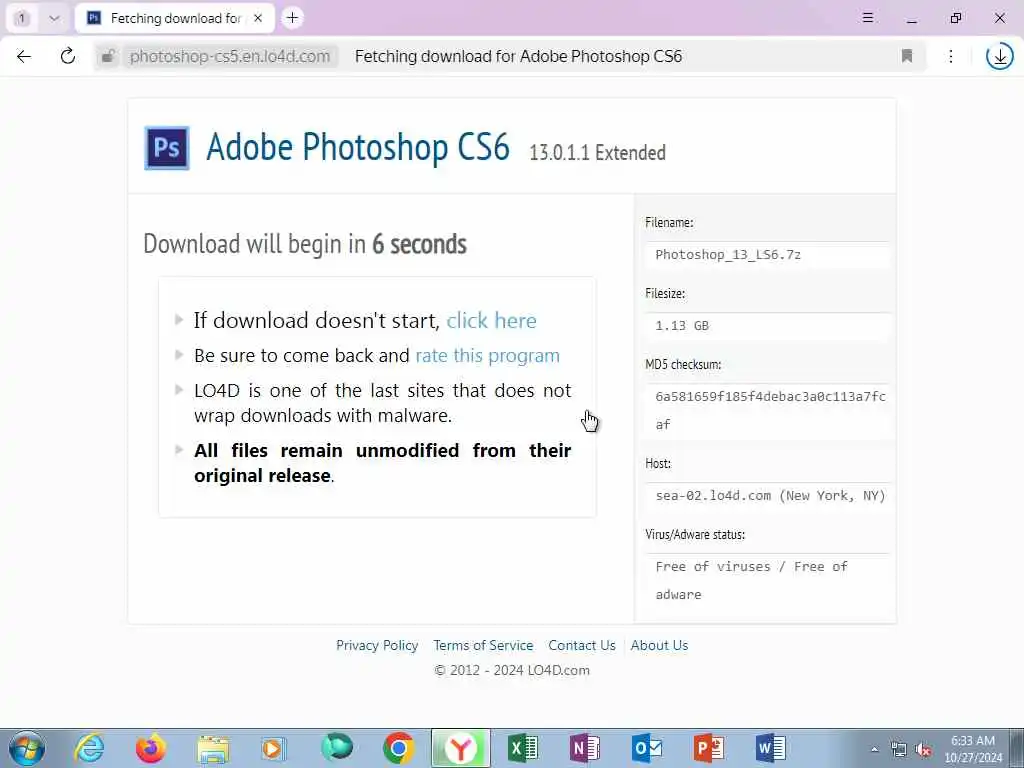1024x768 pixels.
Task: Open the downloads arrow icon
Action: click(1000, 56)
